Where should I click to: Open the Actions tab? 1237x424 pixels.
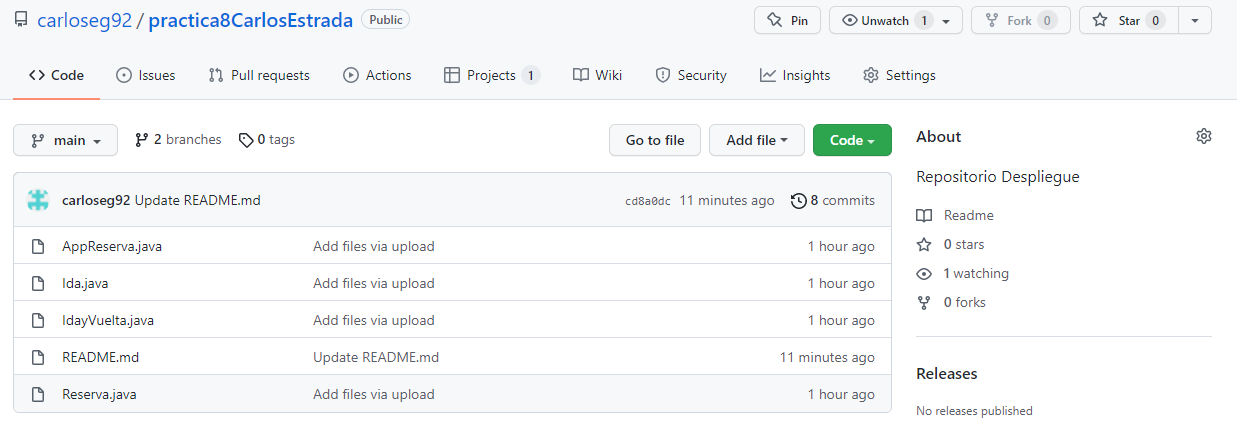click(x=377, y=75)
